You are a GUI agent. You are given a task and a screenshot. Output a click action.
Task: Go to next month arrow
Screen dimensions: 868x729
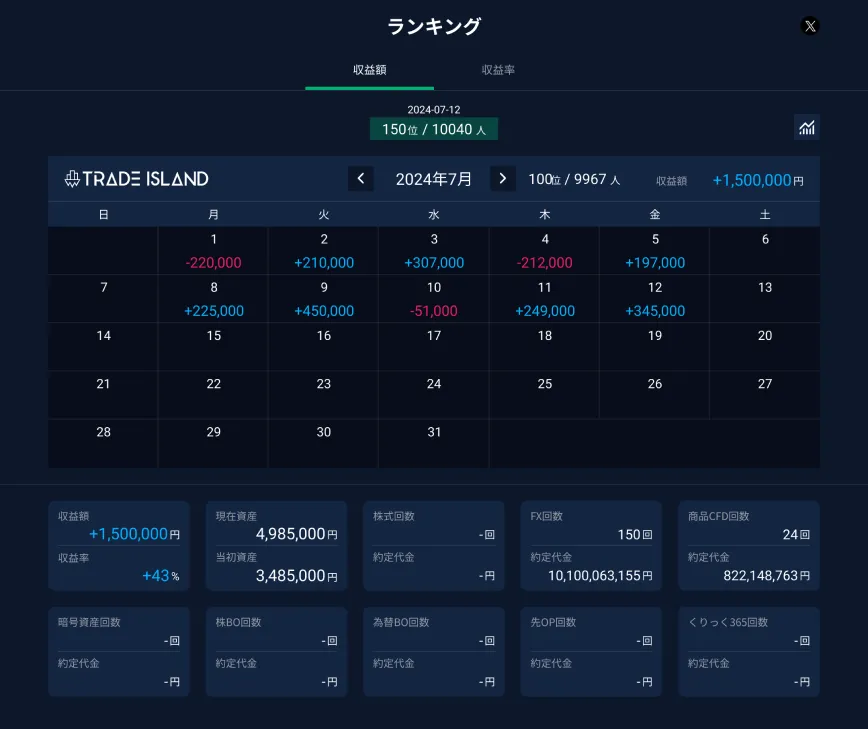tap(503, 179)
